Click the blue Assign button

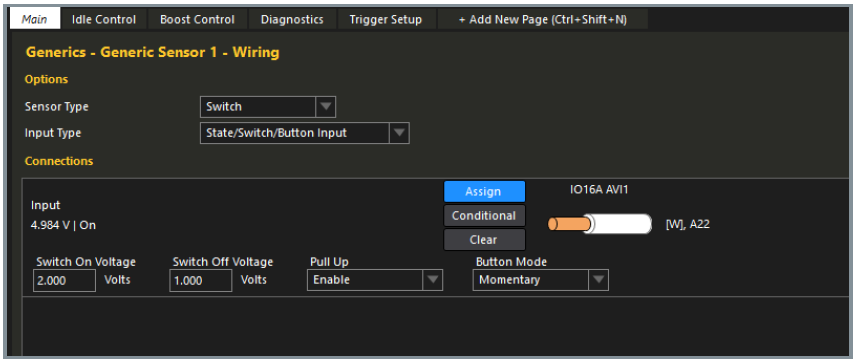(484, 192)
